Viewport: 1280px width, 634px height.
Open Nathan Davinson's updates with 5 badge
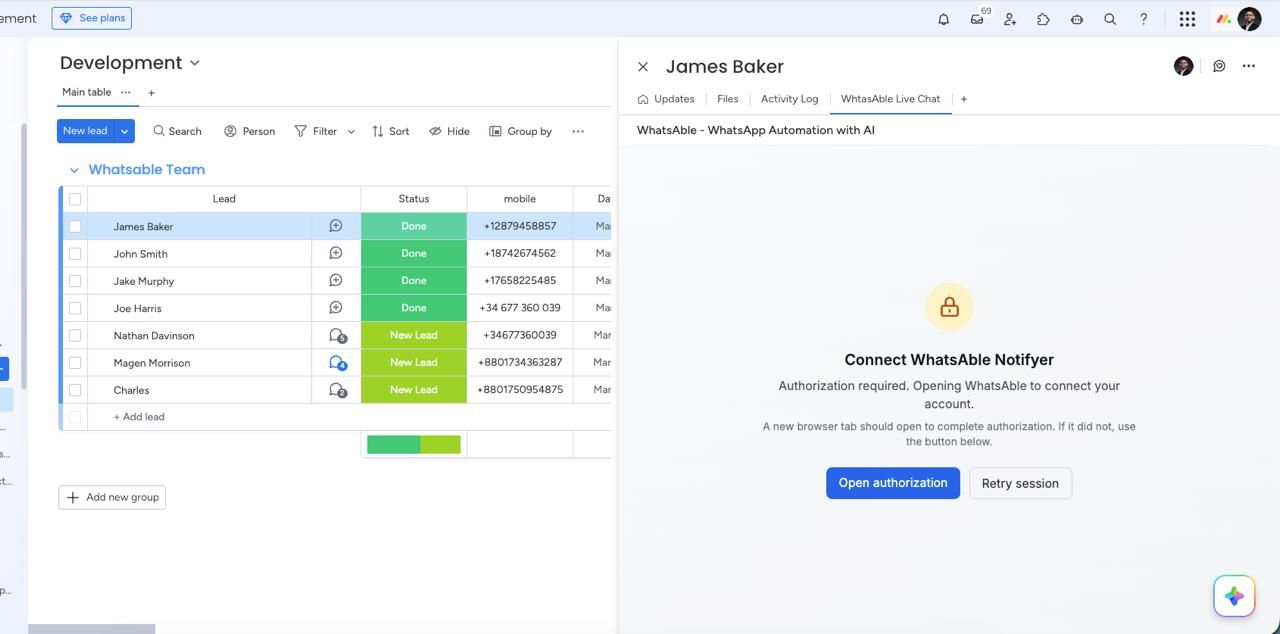(x=337, y=336)
